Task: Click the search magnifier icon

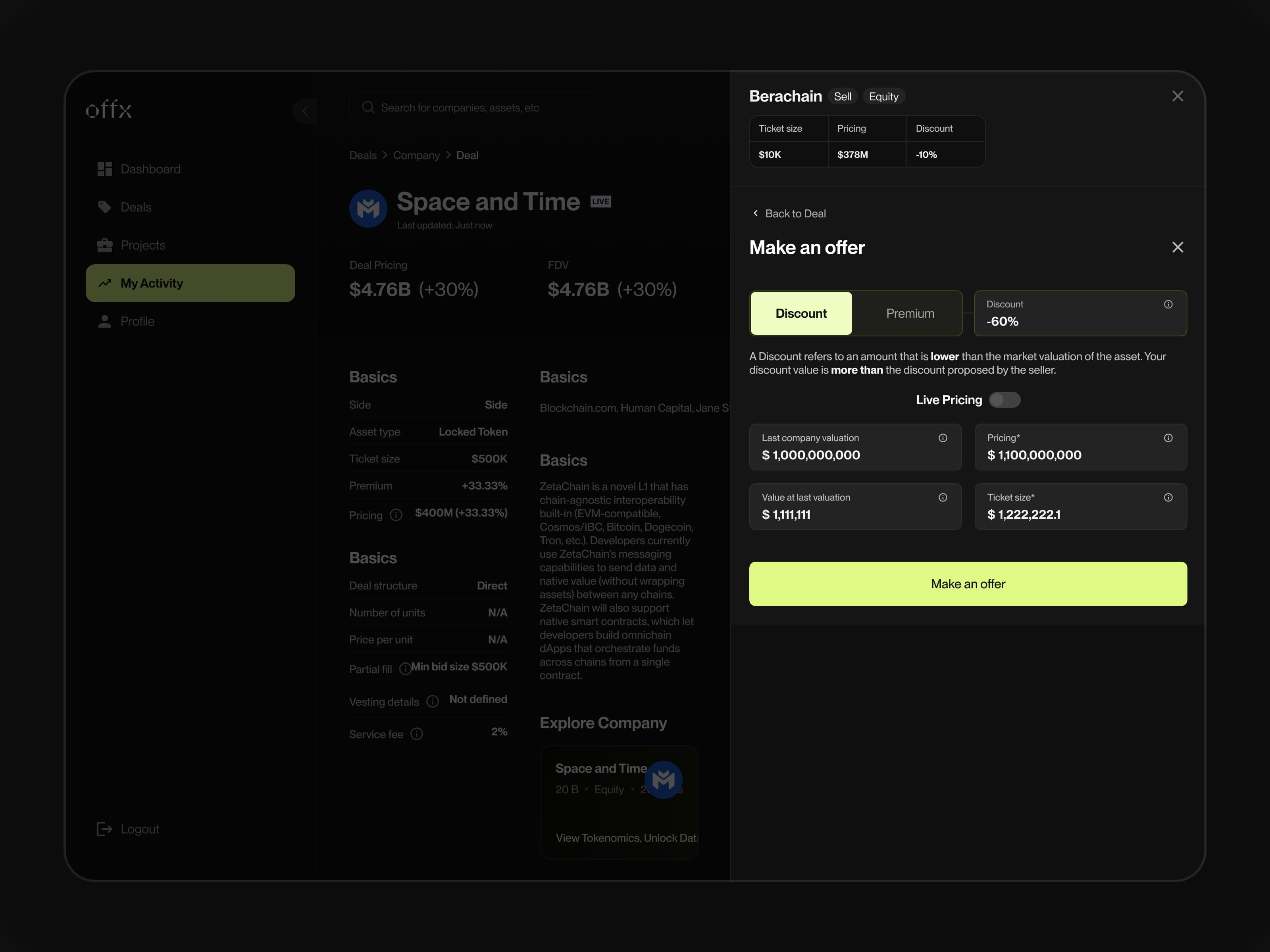Action: [368, 107]
